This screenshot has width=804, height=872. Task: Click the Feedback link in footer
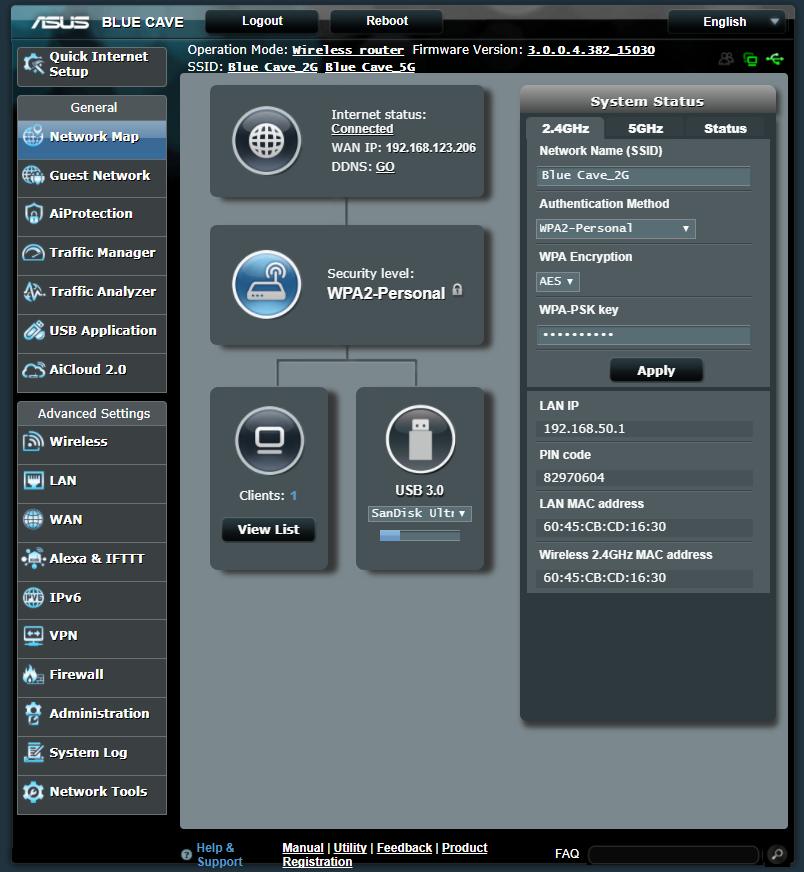404,848
